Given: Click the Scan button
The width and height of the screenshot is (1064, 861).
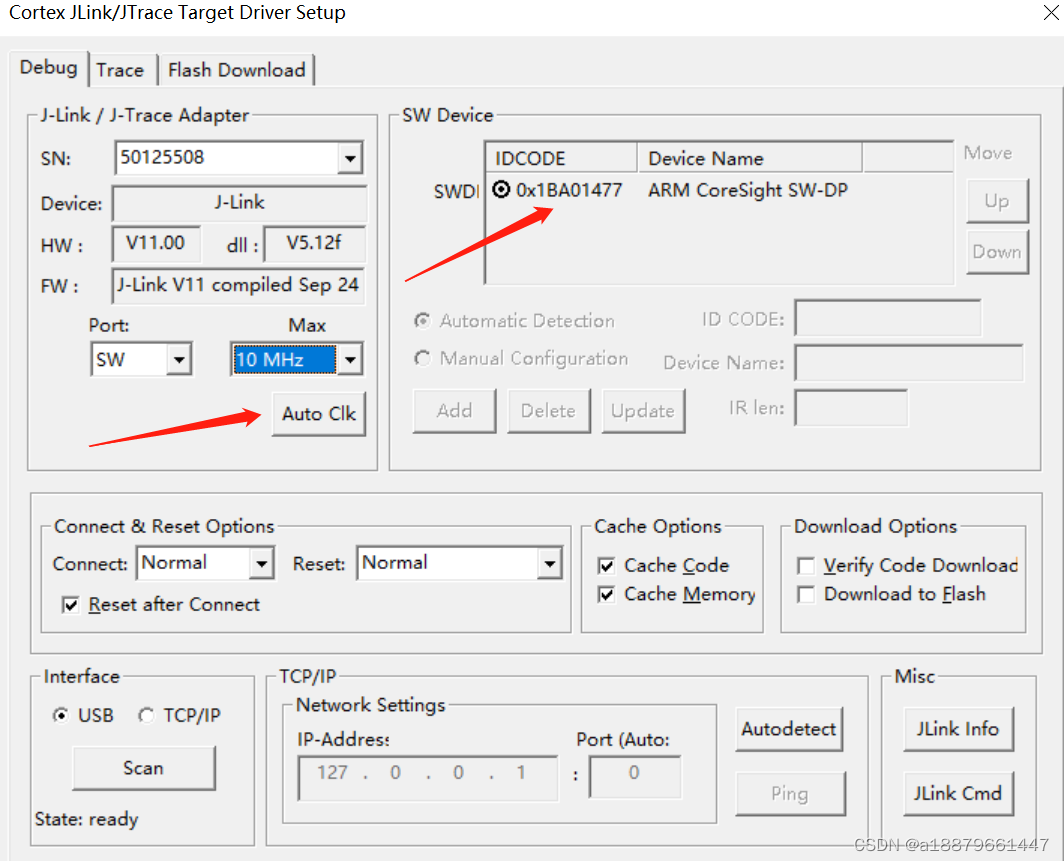Looking at the screenshot, I should (143, 768).
